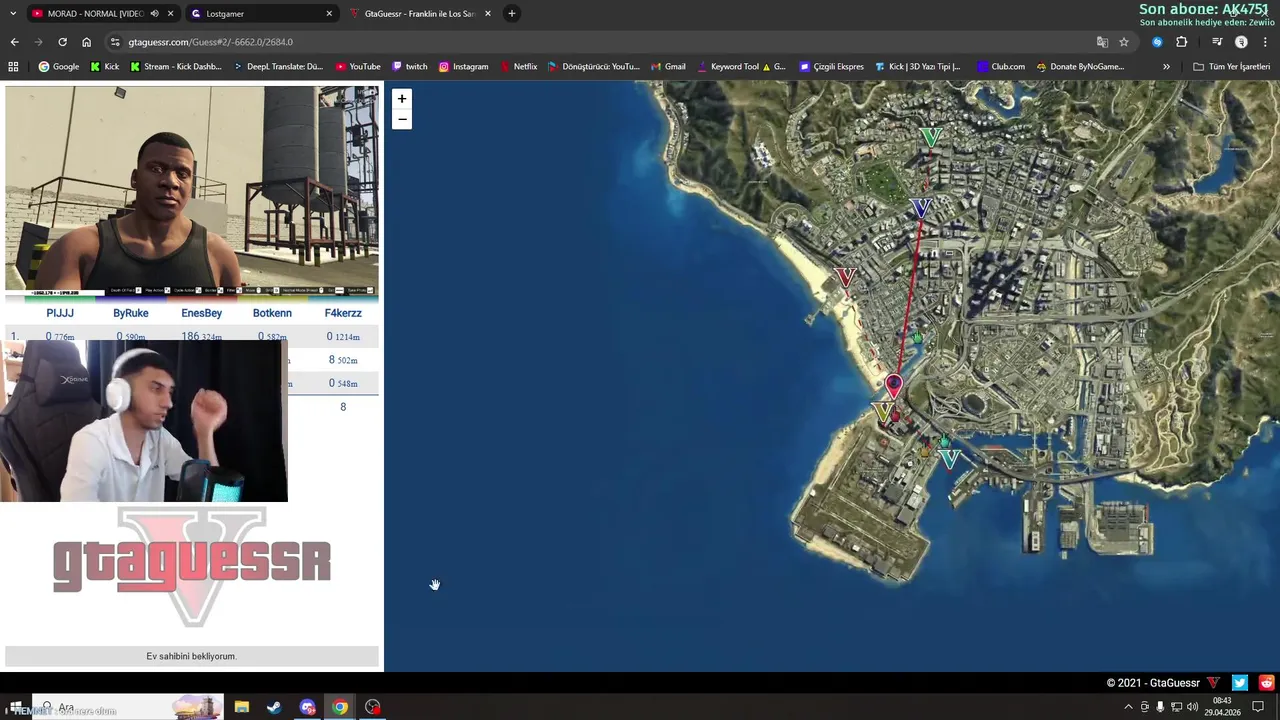Open Club.com bookmark
This screenshot has height=720, width=1280.
[x=1001, y=67]
